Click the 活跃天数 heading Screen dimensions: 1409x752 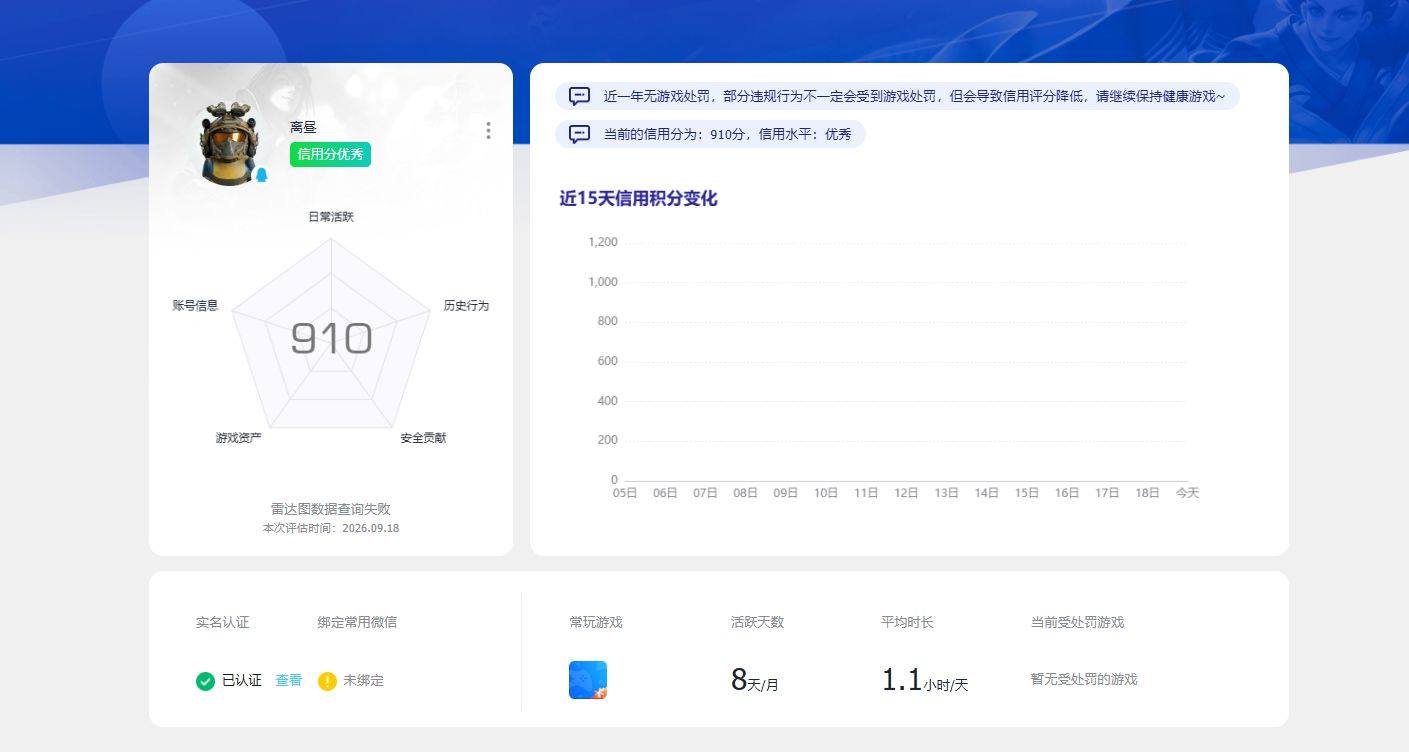[x=757, y=622]
